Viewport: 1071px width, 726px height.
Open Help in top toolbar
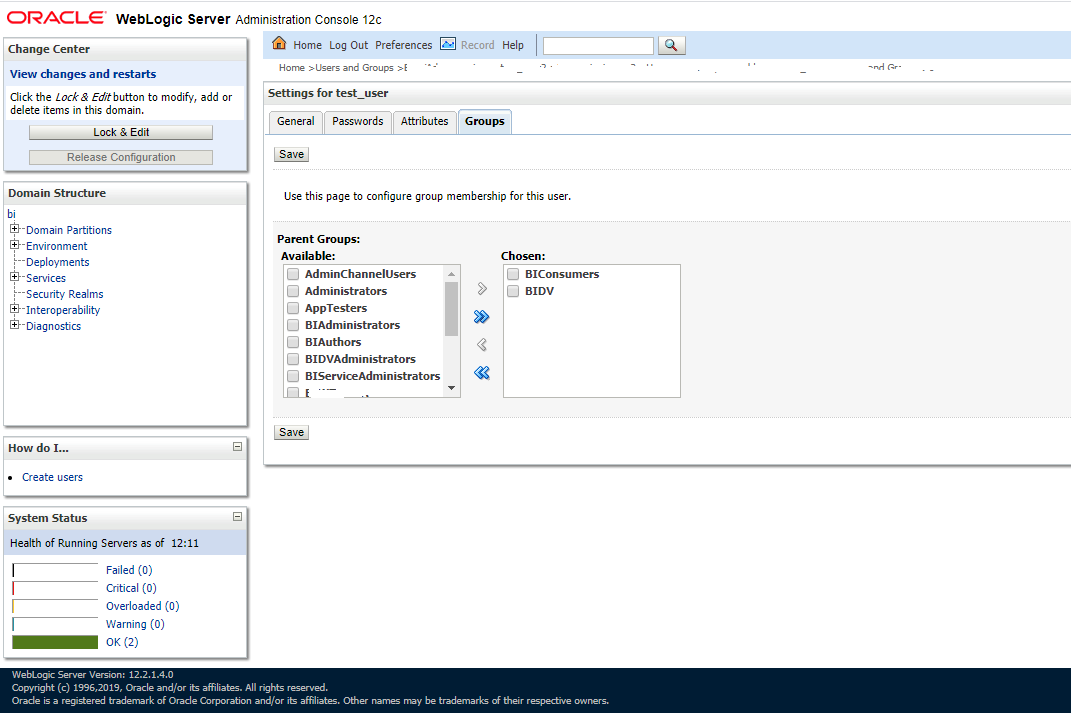[513, 45]
